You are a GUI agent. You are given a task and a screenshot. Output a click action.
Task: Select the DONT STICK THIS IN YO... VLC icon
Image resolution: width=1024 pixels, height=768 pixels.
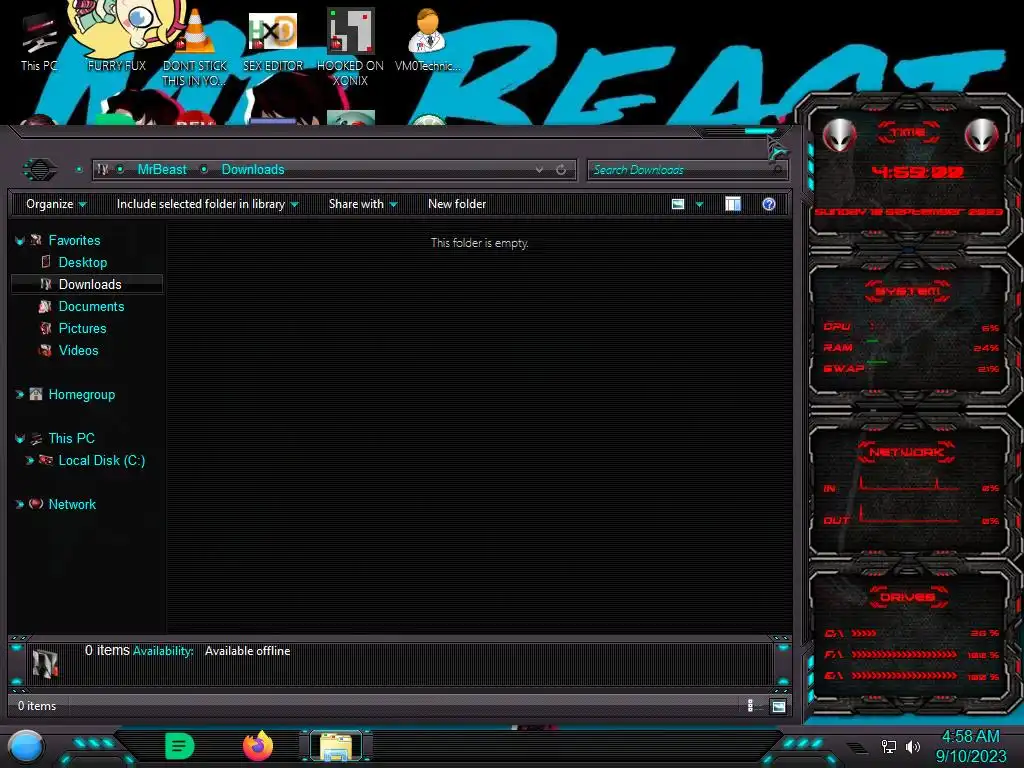[x=195, y=47]
